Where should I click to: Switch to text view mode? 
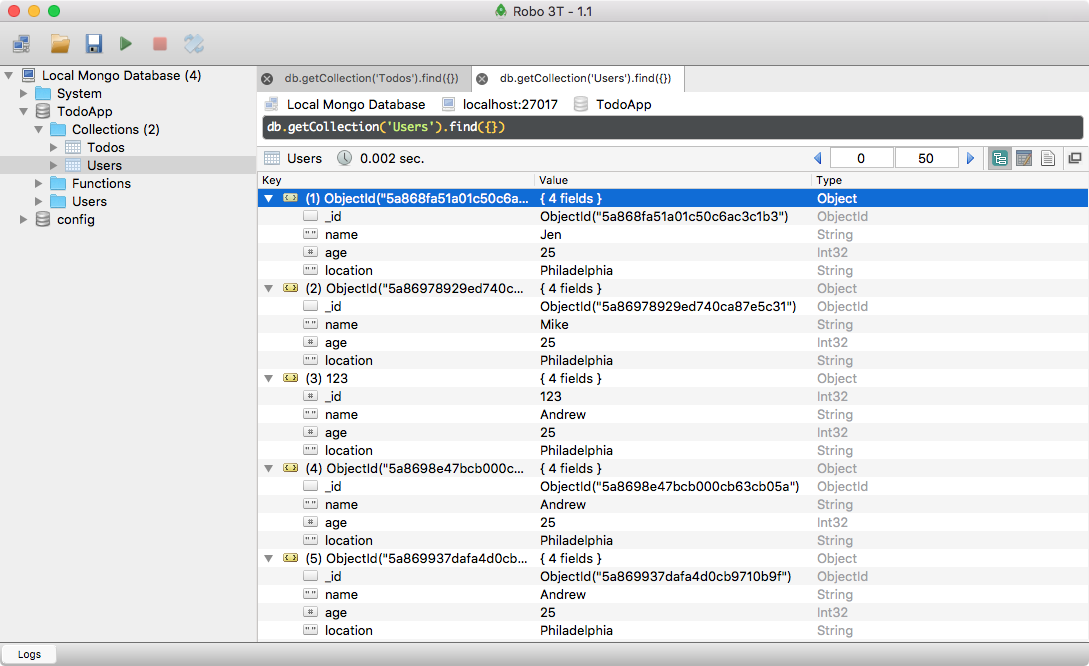tap(1048, 158)
